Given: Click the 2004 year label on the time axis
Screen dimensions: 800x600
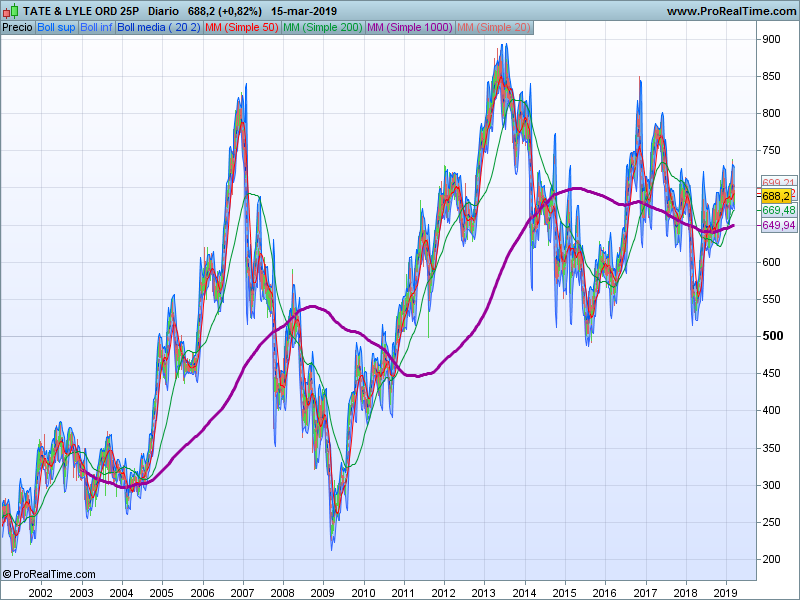Looking at the screenshot, I should 121,593.
